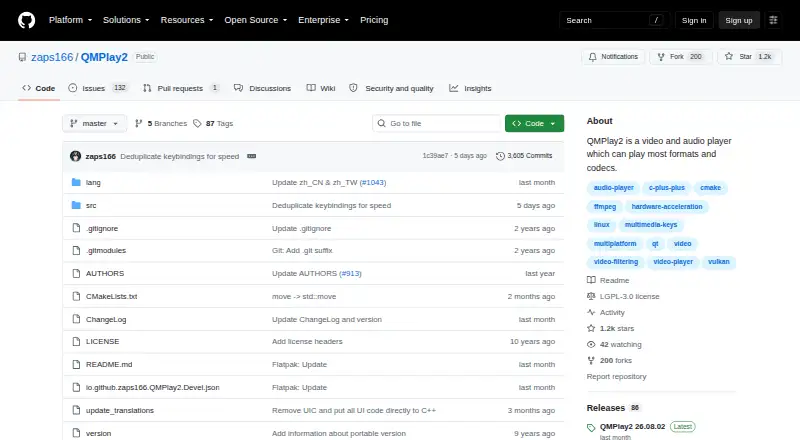Expand the Enterprise menu
800x440 pixels.
coord(323,20)
